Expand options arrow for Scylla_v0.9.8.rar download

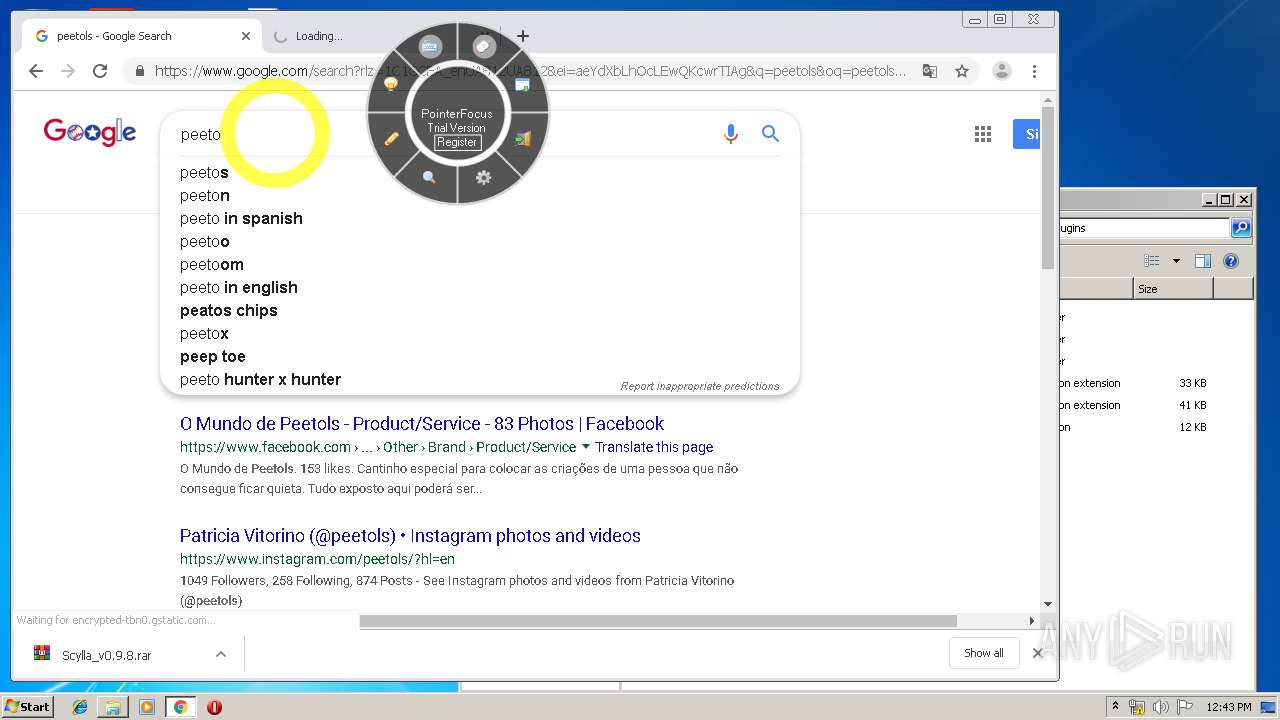221,654
